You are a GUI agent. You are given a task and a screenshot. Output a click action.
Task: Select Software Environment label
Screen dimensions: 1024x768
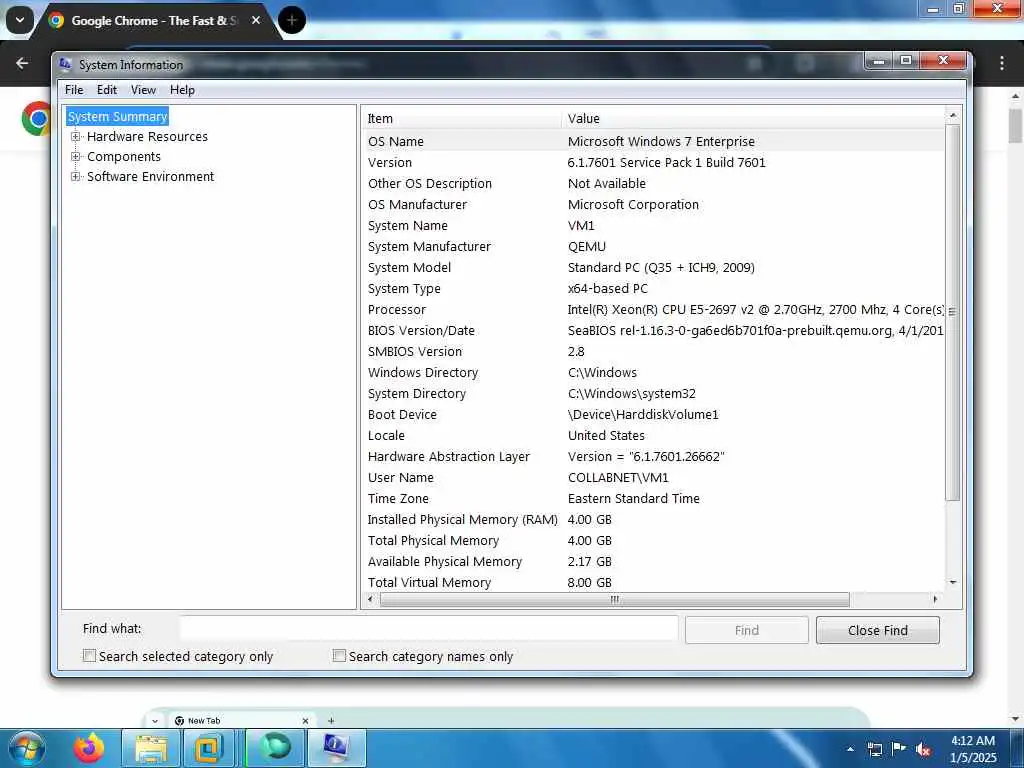coord(151,176)
